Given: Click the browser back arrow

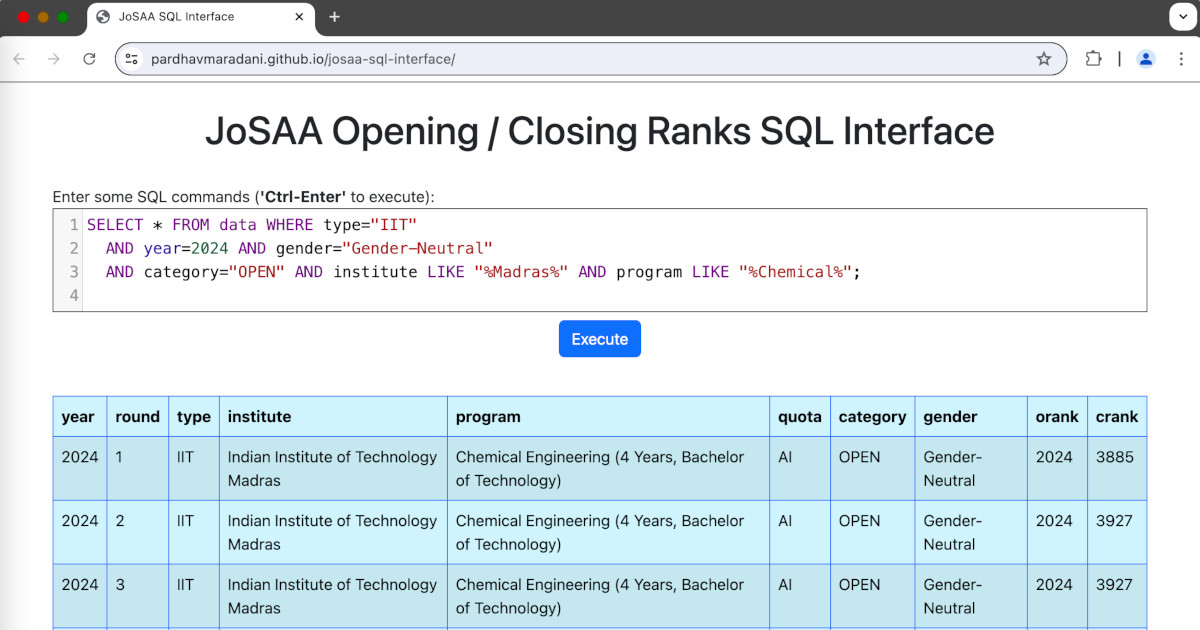Looking at the screenshot, I should 19,59.
